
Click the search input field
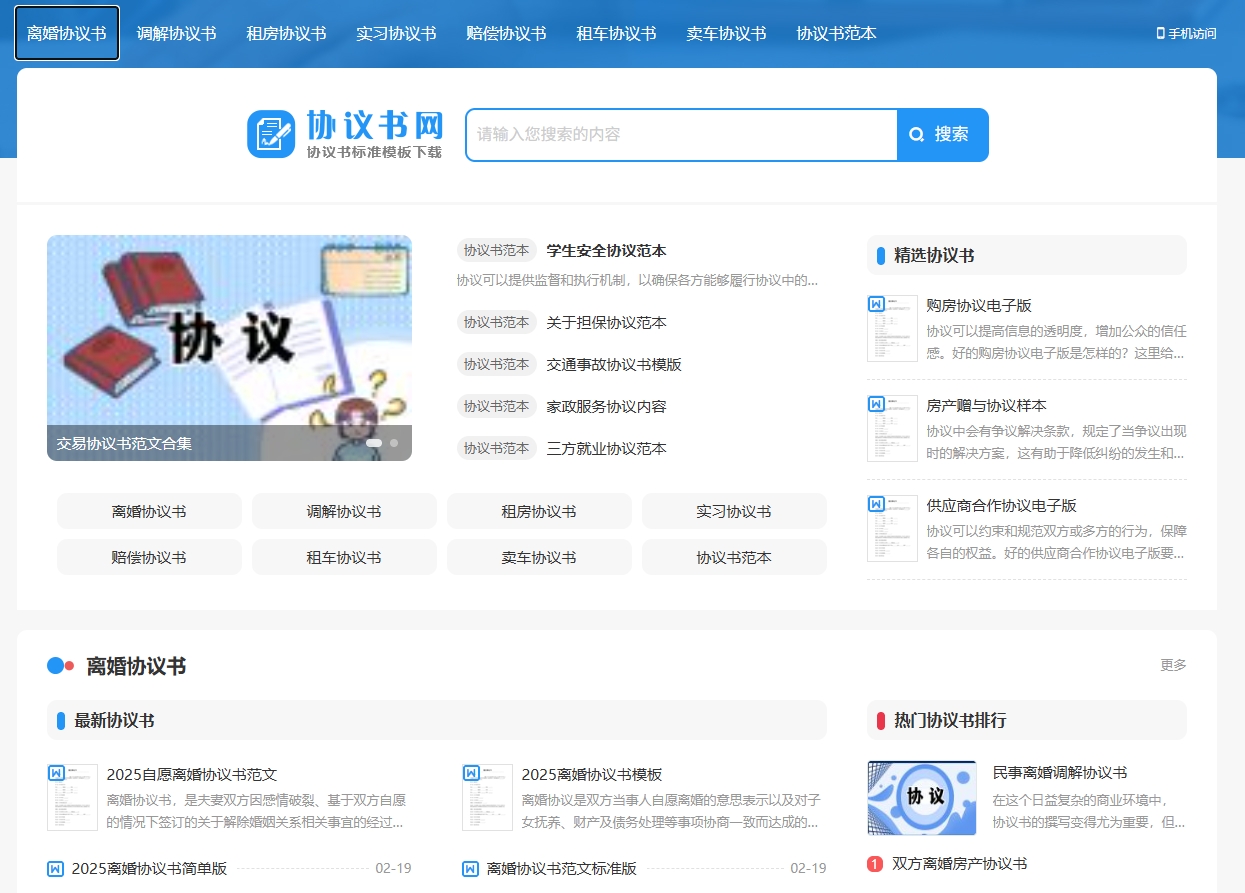[680, 134]
